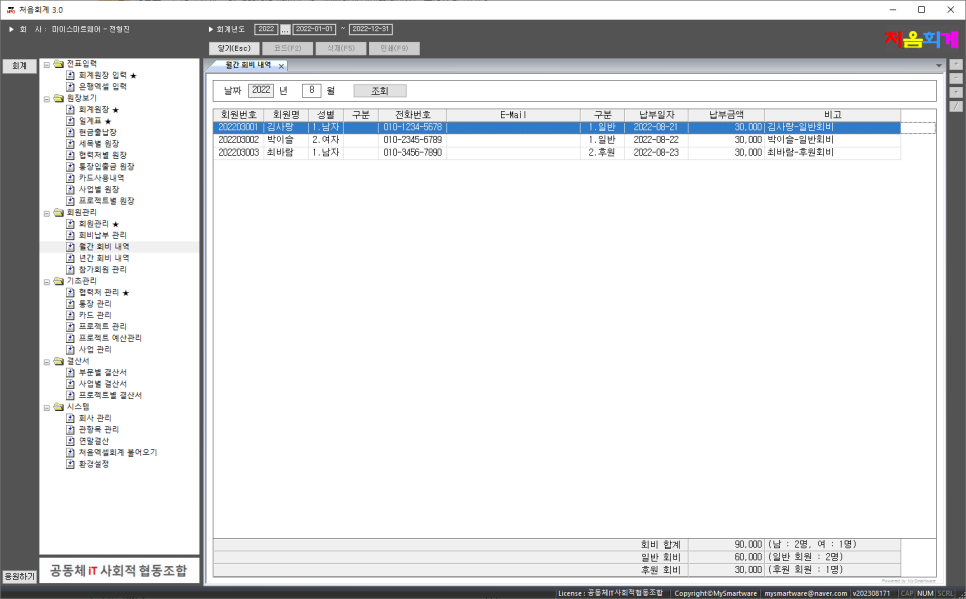This screenshot has width=966, height=599.
Task: Click the 연말결산 document icon
Action: tap(70, 441)
